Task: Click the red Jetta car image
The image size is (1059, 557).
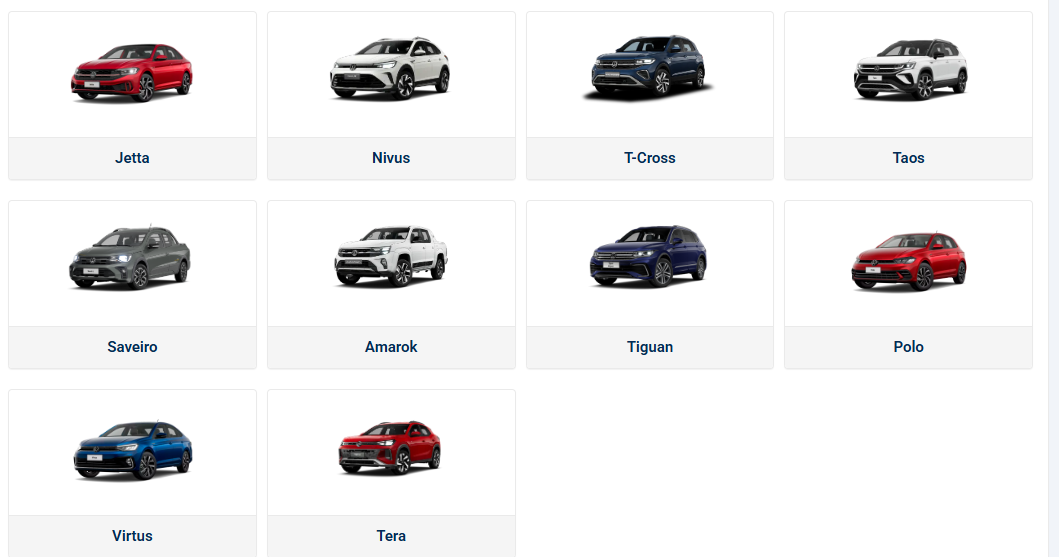Action: [x=132, y=73]
